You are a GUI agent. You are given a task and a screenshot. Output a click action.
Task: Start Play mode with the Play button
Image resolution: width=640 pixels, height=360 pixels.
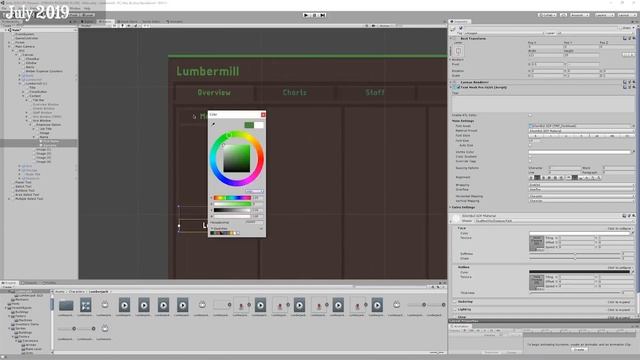[x=306, y=15]
